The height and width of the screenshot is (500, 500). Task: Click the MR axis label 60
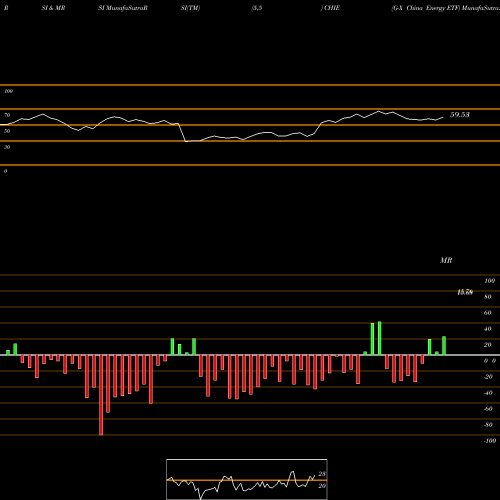tap(487, 313)
